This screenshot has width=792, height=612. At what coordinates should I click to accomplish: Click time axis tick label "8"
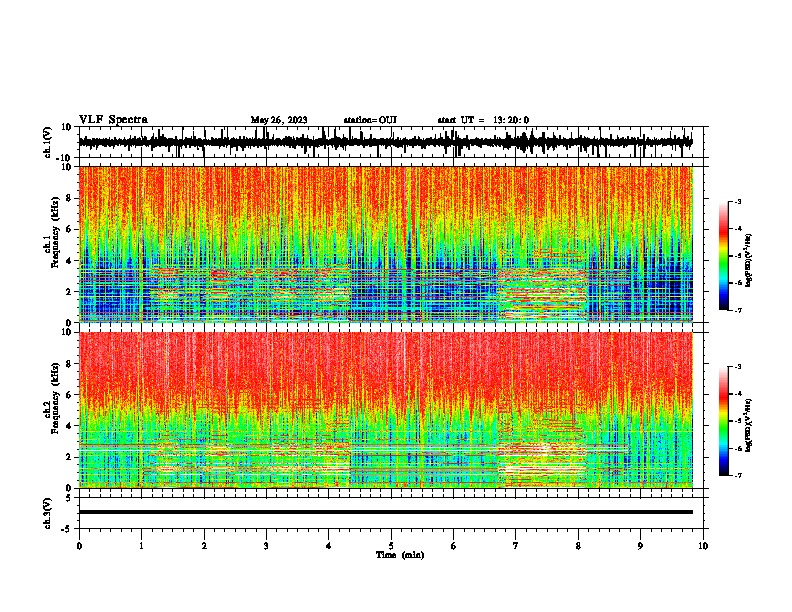[x=578, y=546]
